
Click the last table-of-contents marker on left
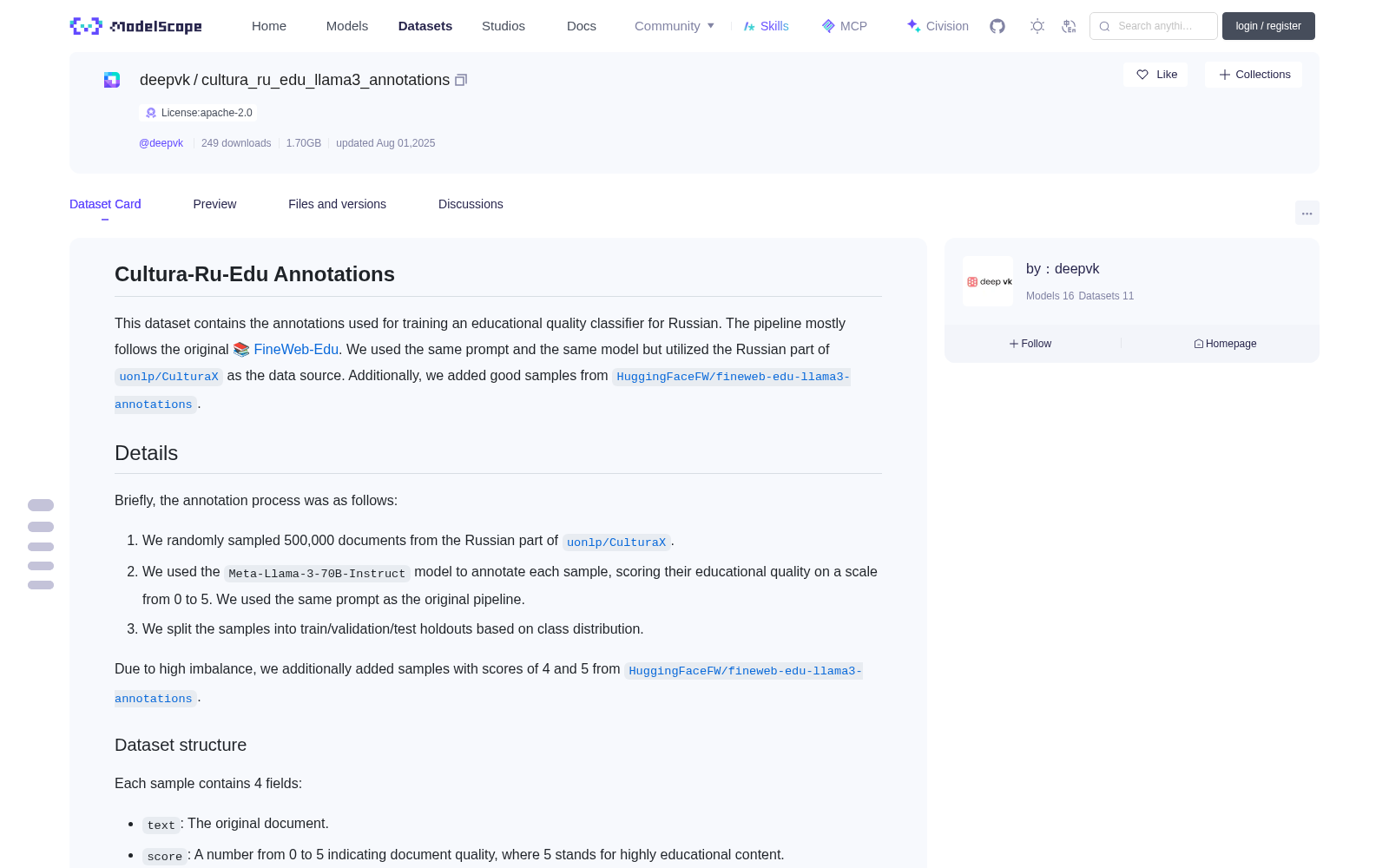click(41, 585)
